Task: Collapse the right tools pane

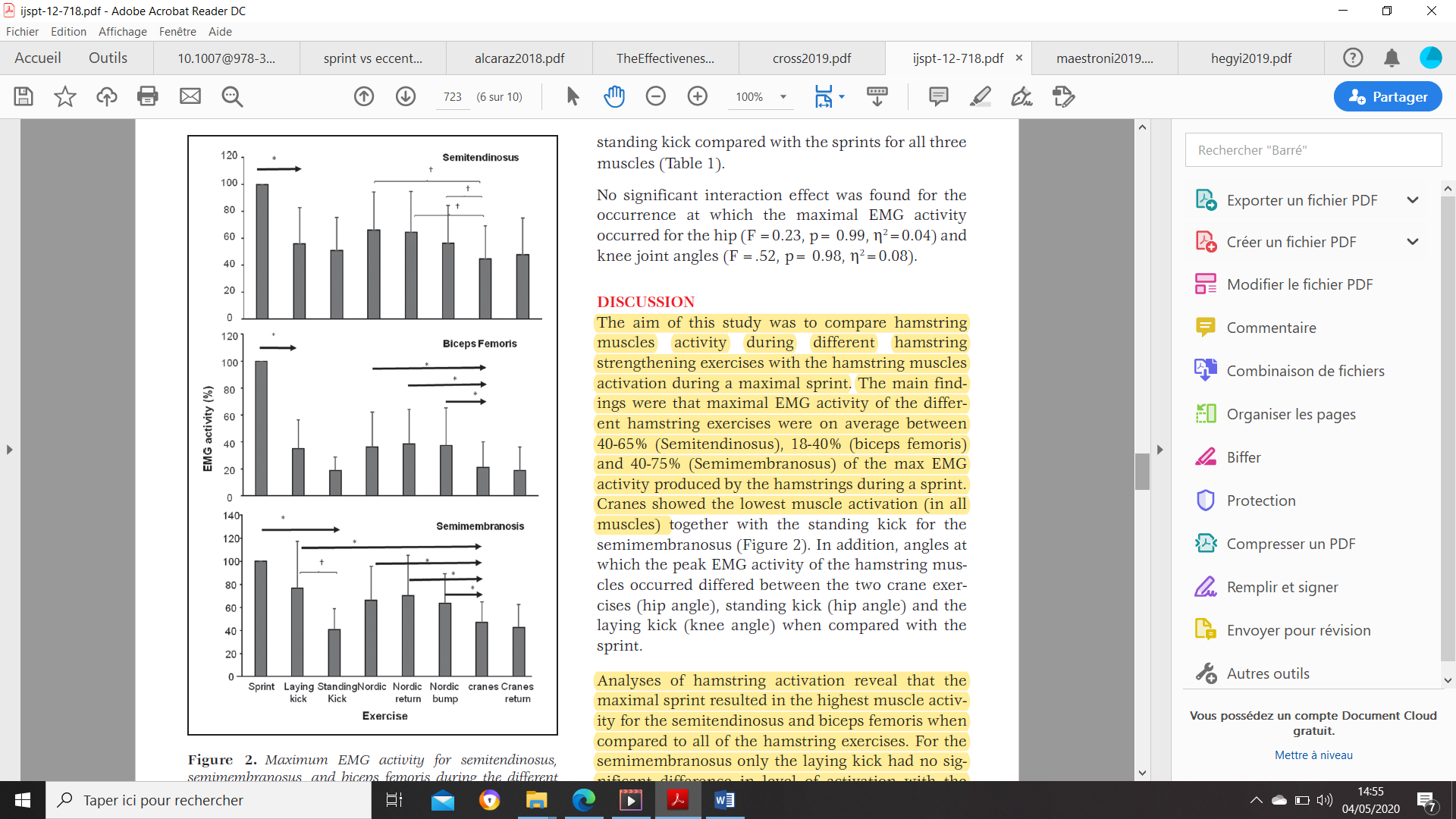Action: click(x=1159, y=450)
